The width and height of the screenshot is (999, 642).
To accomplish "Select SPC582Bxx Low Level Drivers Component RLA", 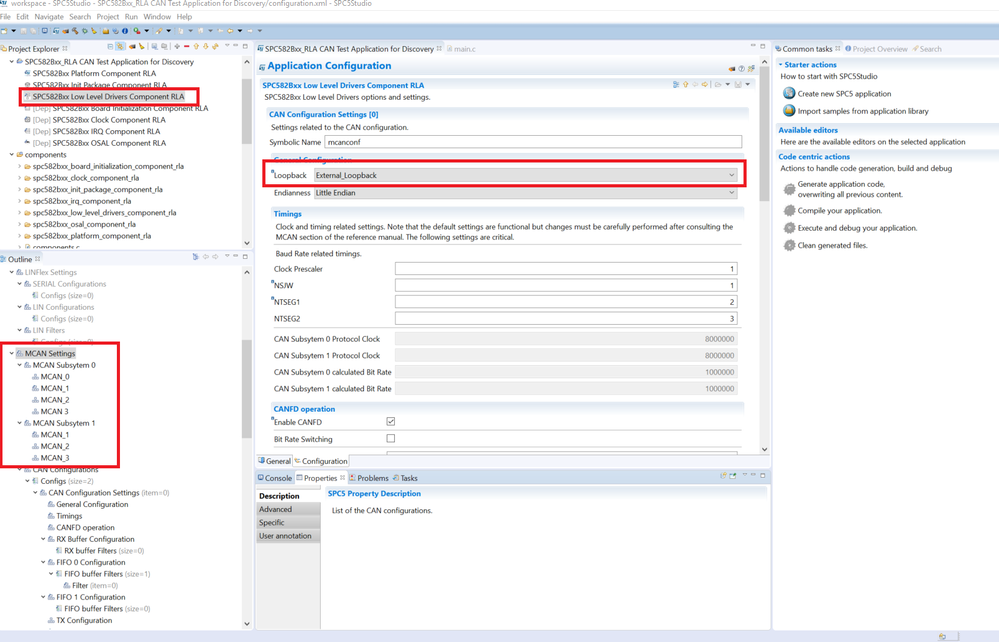I will click(x=108, y=96).
